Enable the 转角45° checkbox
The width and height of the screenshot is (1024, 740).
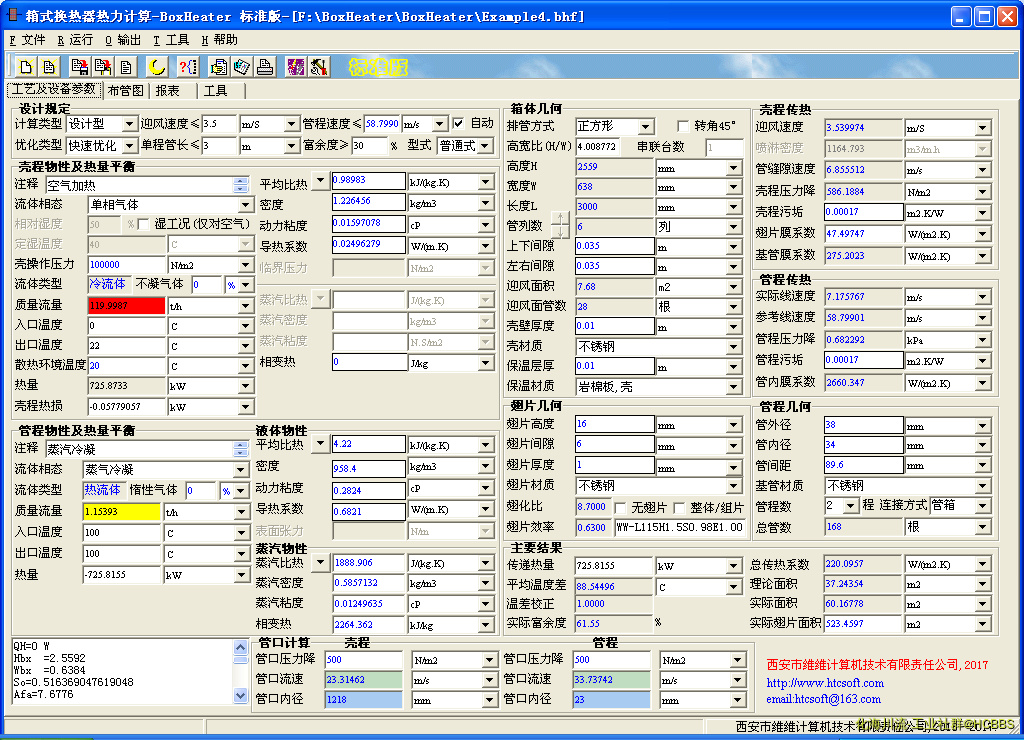684,126
